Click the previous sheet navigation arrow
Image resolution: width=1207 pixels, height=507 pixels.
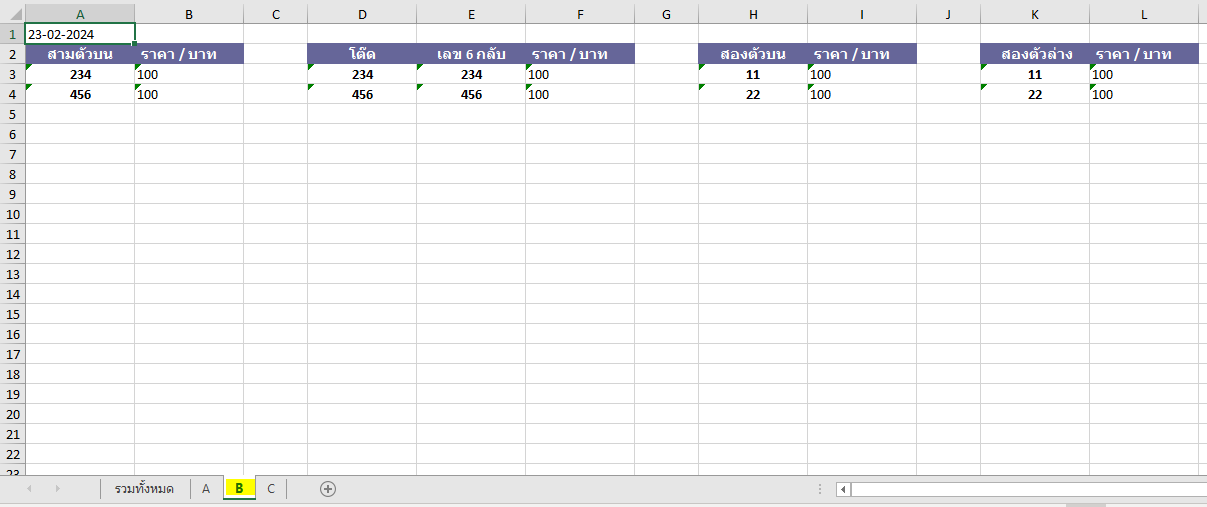point(29,489)
